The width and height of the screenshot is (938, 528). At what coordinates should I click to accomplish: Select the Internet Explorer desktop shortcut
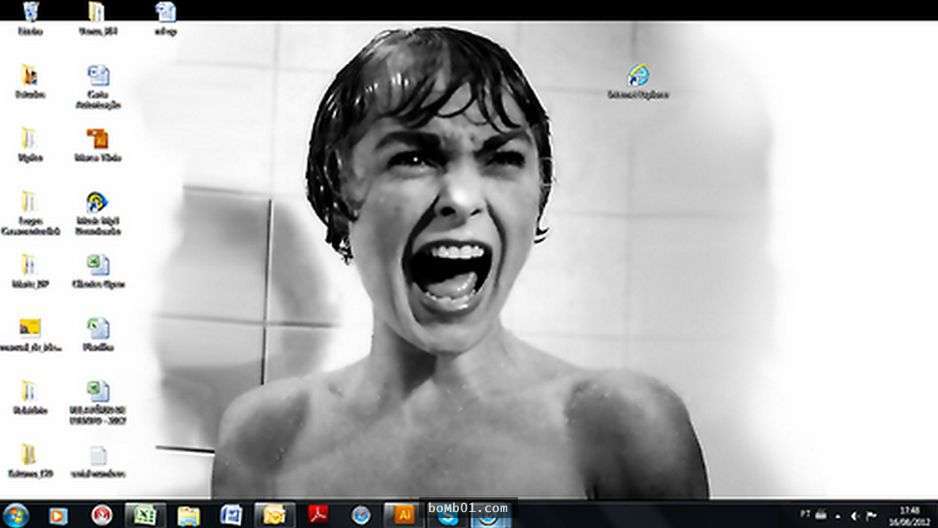638,82
